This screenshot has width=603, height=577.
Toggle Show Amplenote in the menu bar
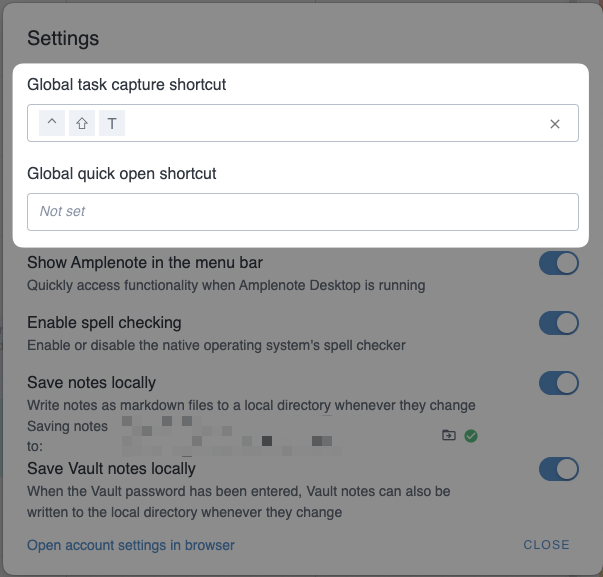558,263
